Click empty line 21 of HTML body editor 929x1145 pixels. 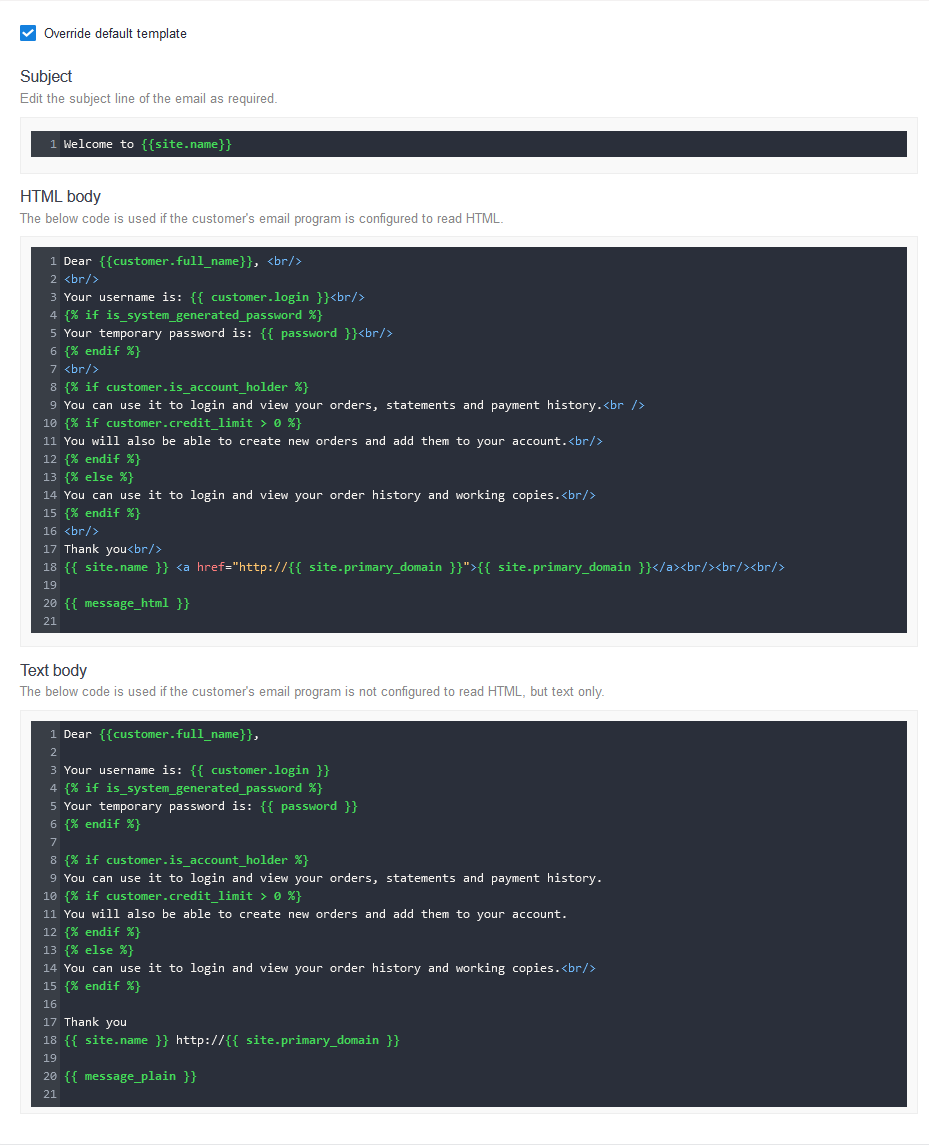tap(482, 621)
